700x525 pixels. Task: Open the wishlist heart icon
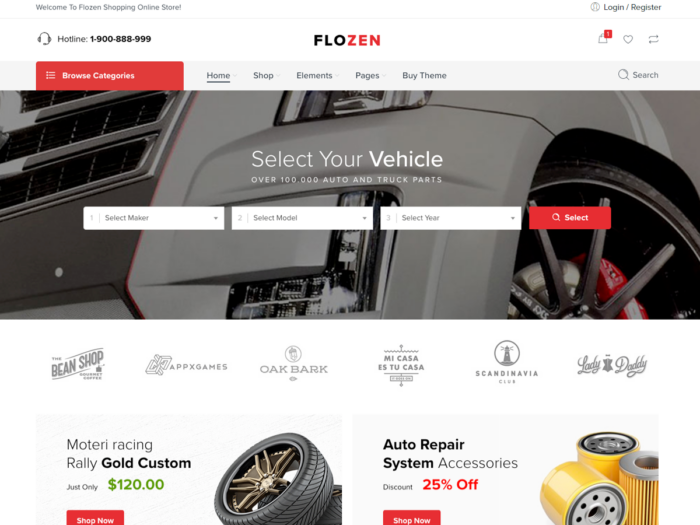coord(628,39)
